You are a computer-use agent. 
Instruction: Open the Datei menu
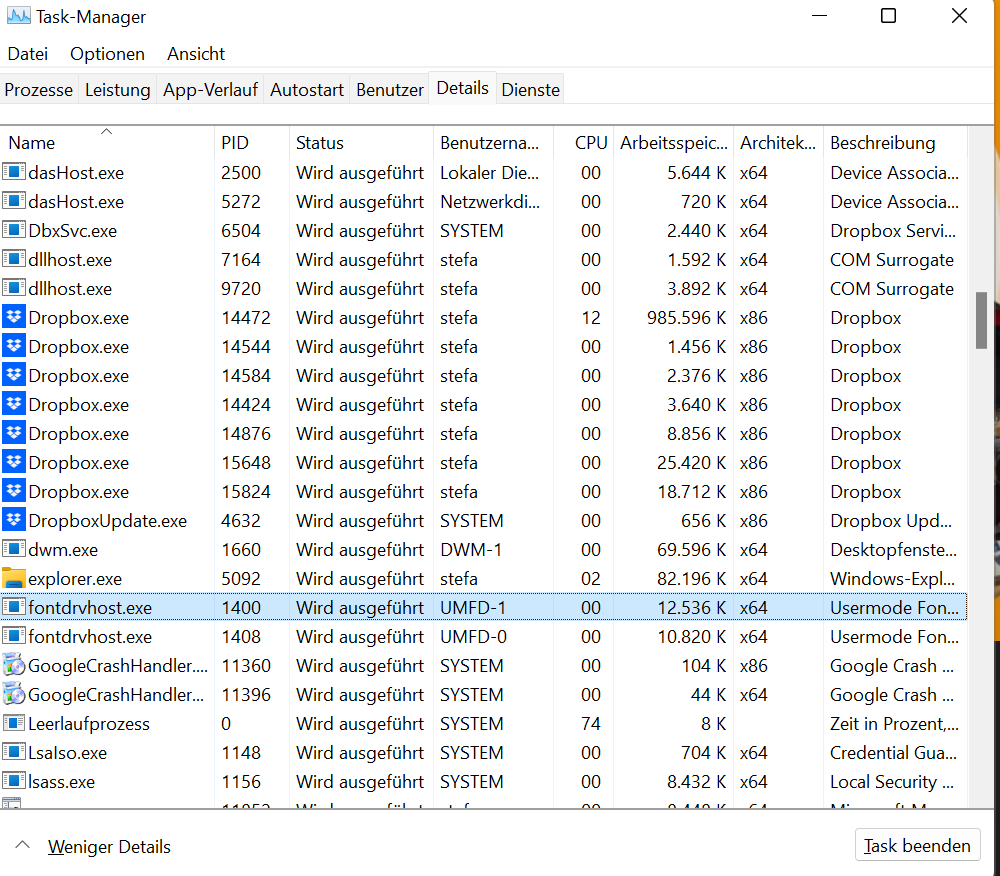pos(27,54)
